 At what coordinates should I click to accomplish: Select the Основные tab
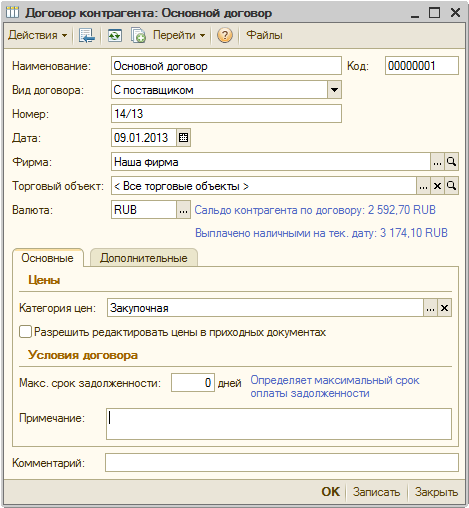tap(48, 258)
